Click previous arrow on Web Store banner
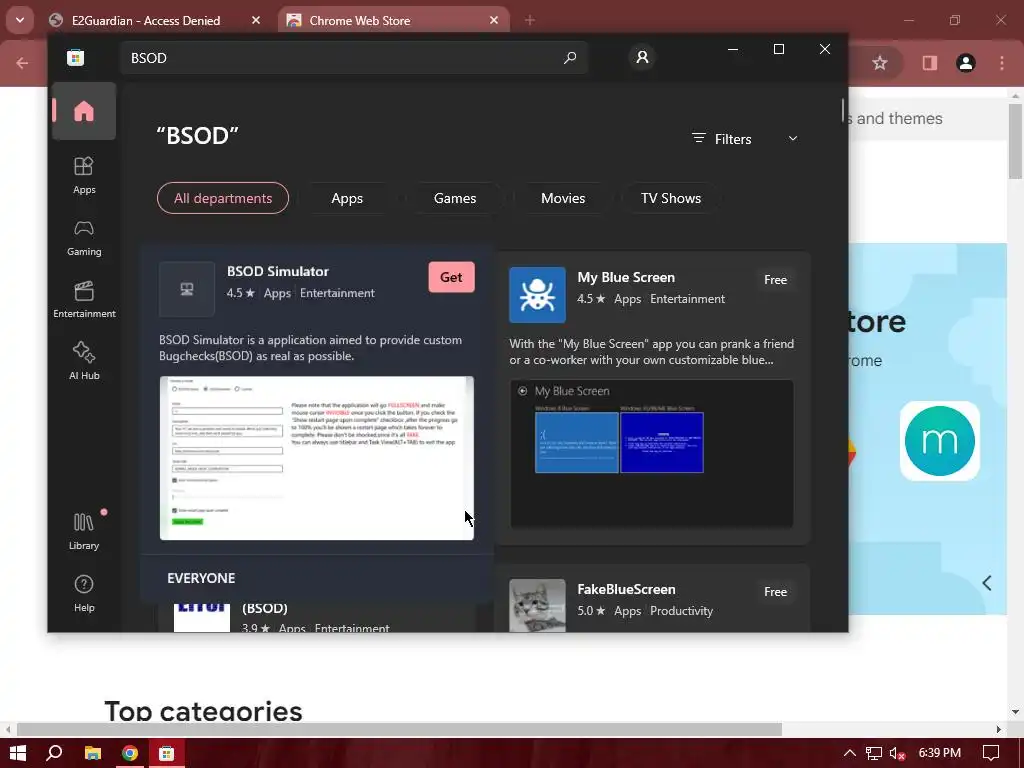The width and height of the screenshot is (1024, 768). 987,583
